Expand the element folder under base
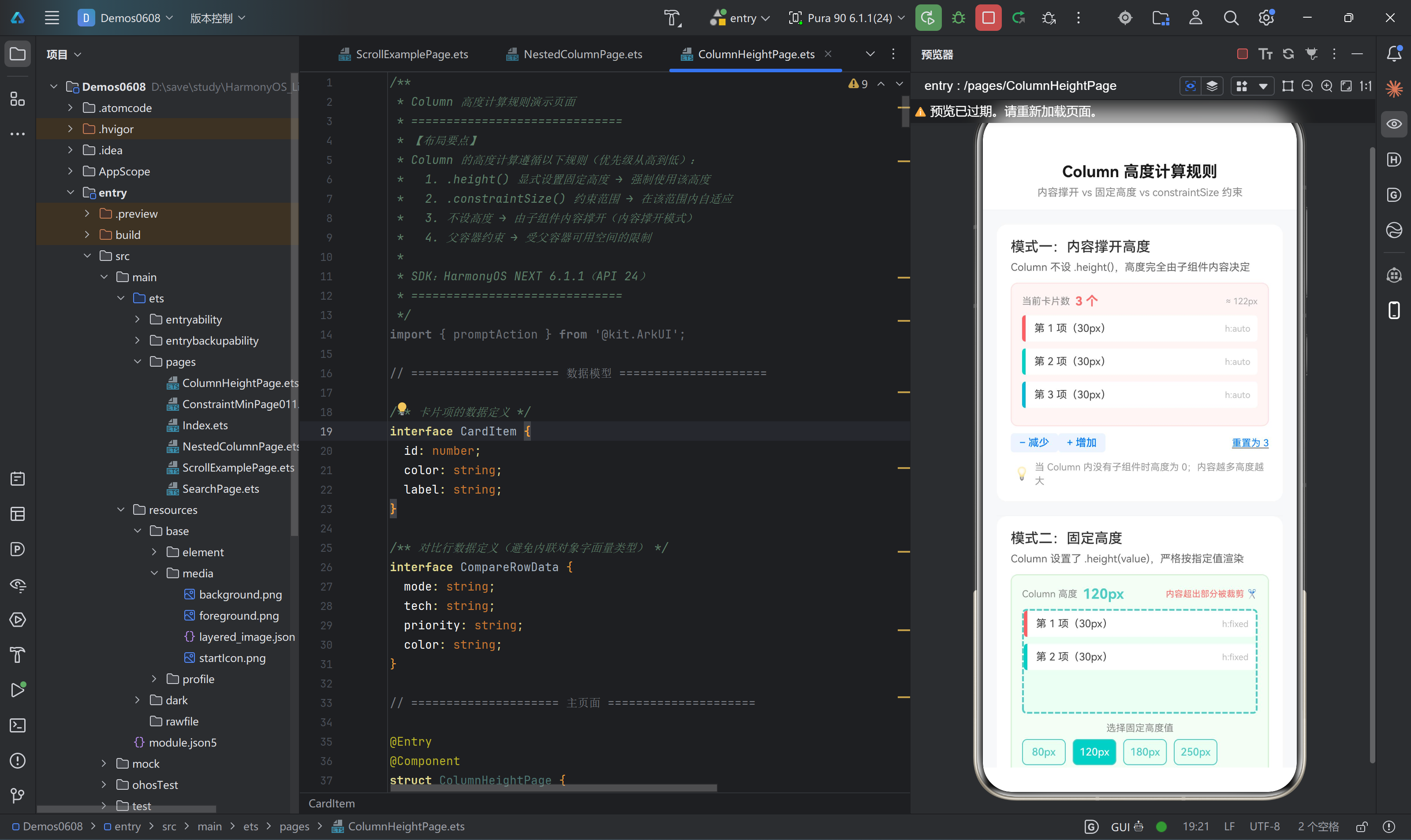 (x=154, y=552)
